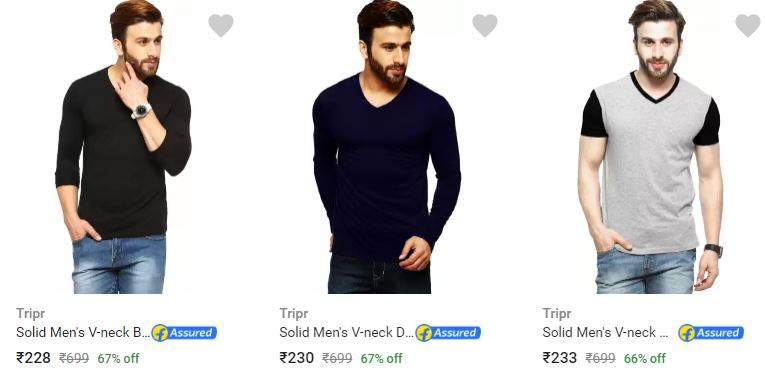The height and width of the screenshot is (376, 765).
Task: Open black long-sleeve T-shirt product image
Action: pos(123,147)
